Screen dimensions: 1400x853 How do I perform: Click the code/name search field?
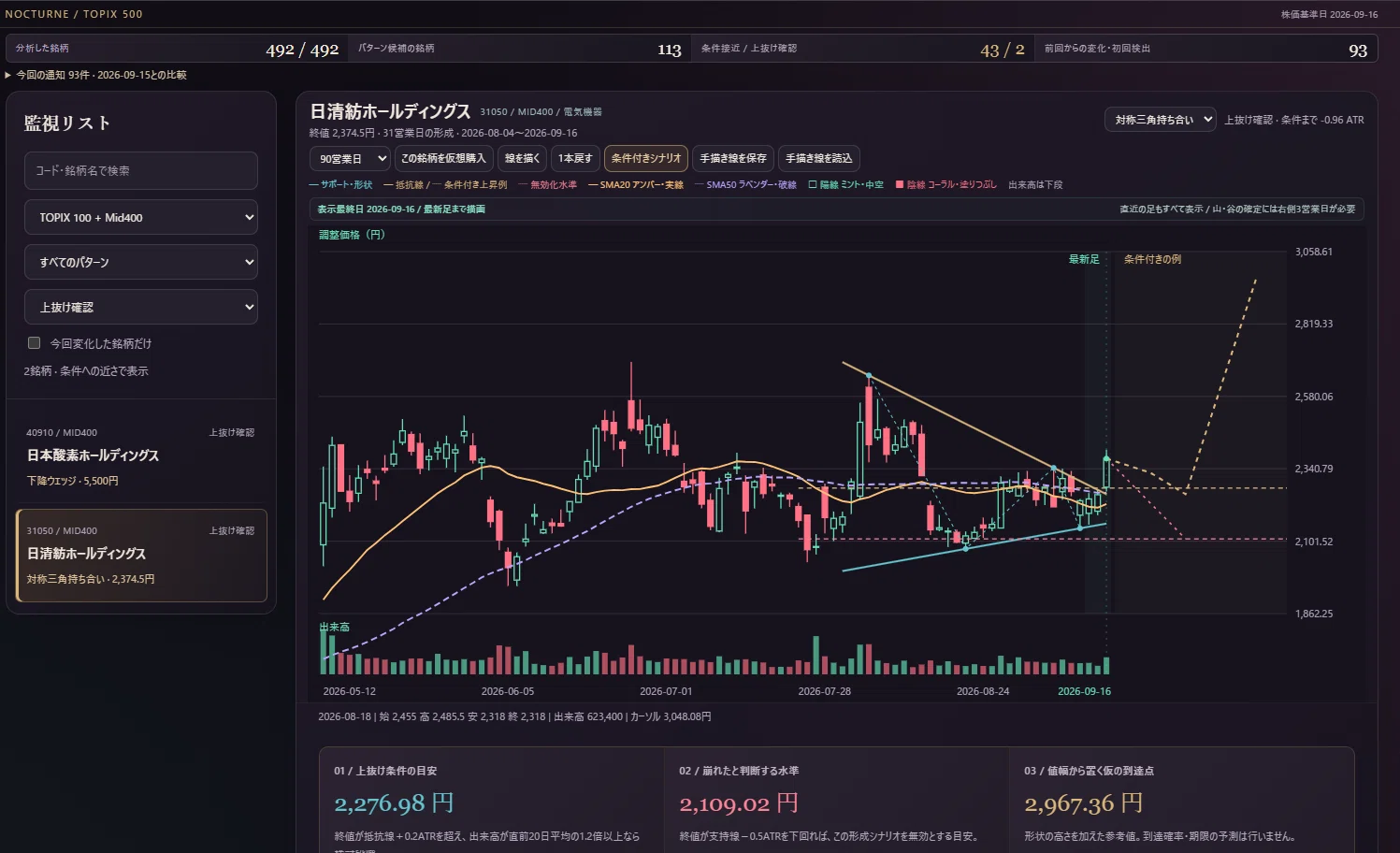coord(141,171)
